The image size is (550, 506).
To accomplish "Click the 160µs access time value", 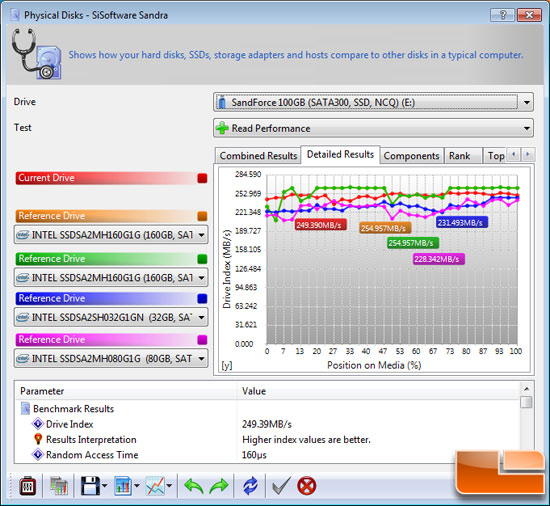I will 254,455.
